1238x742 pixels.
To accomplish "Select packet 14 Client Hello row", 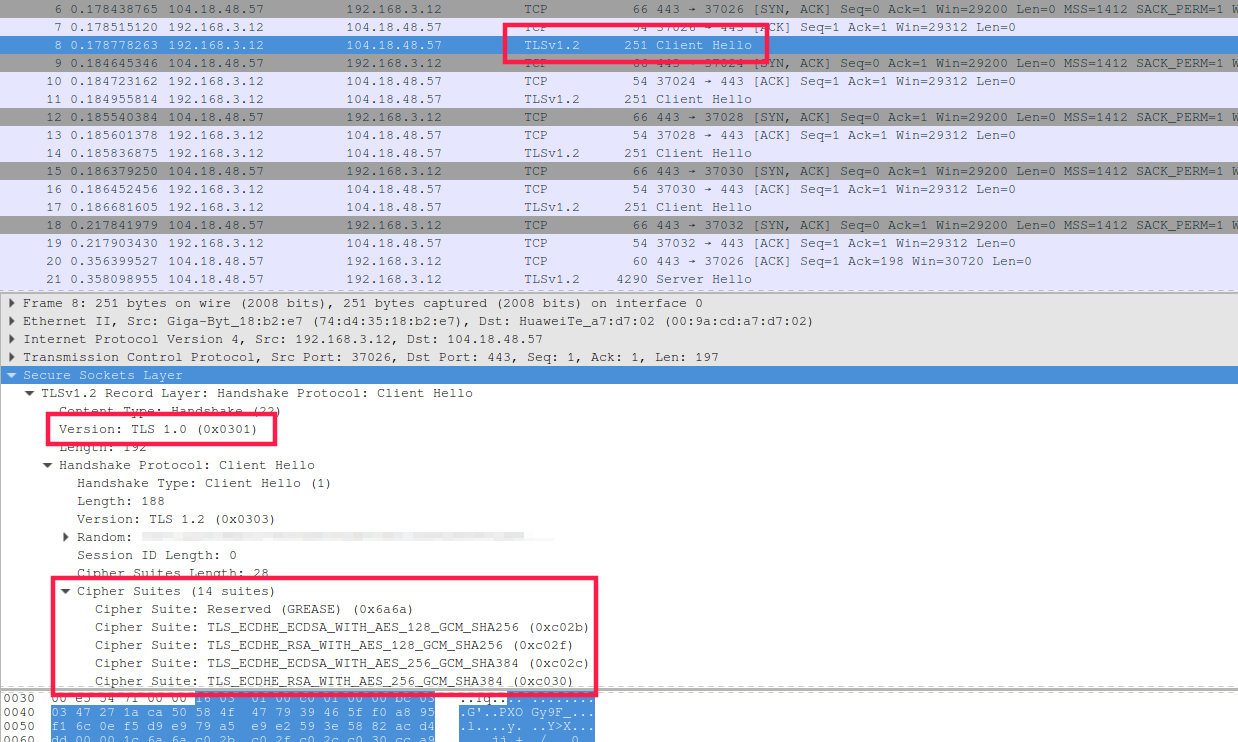I will [x=619, y=153].
